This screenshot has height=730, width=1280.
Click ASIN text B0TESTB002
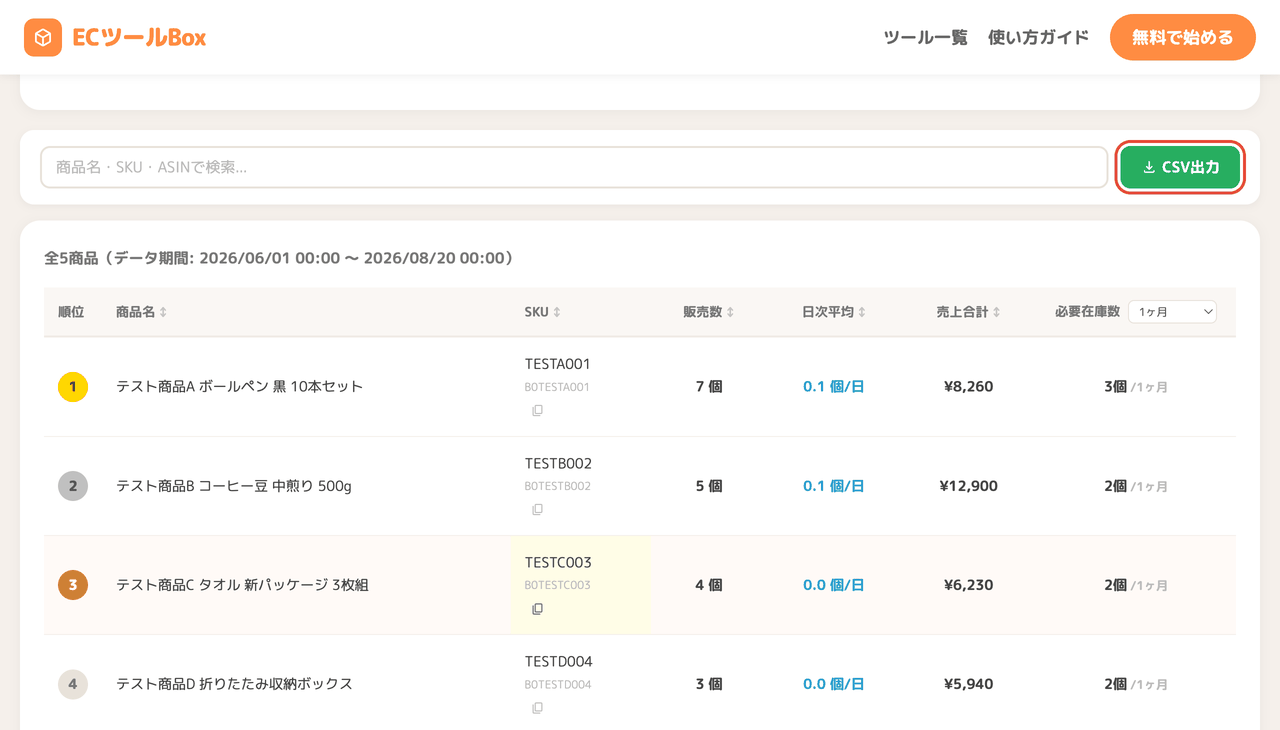pos(557,486)
